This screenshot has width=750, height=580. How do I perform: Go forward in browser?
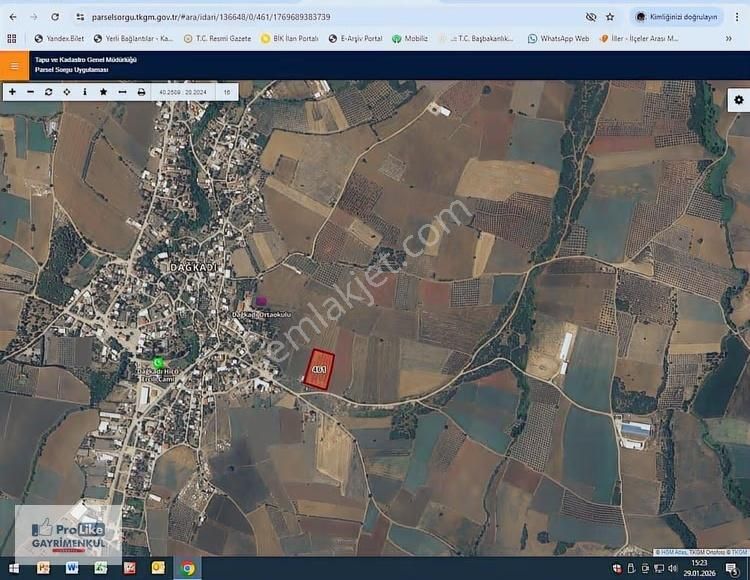(34, 17)
